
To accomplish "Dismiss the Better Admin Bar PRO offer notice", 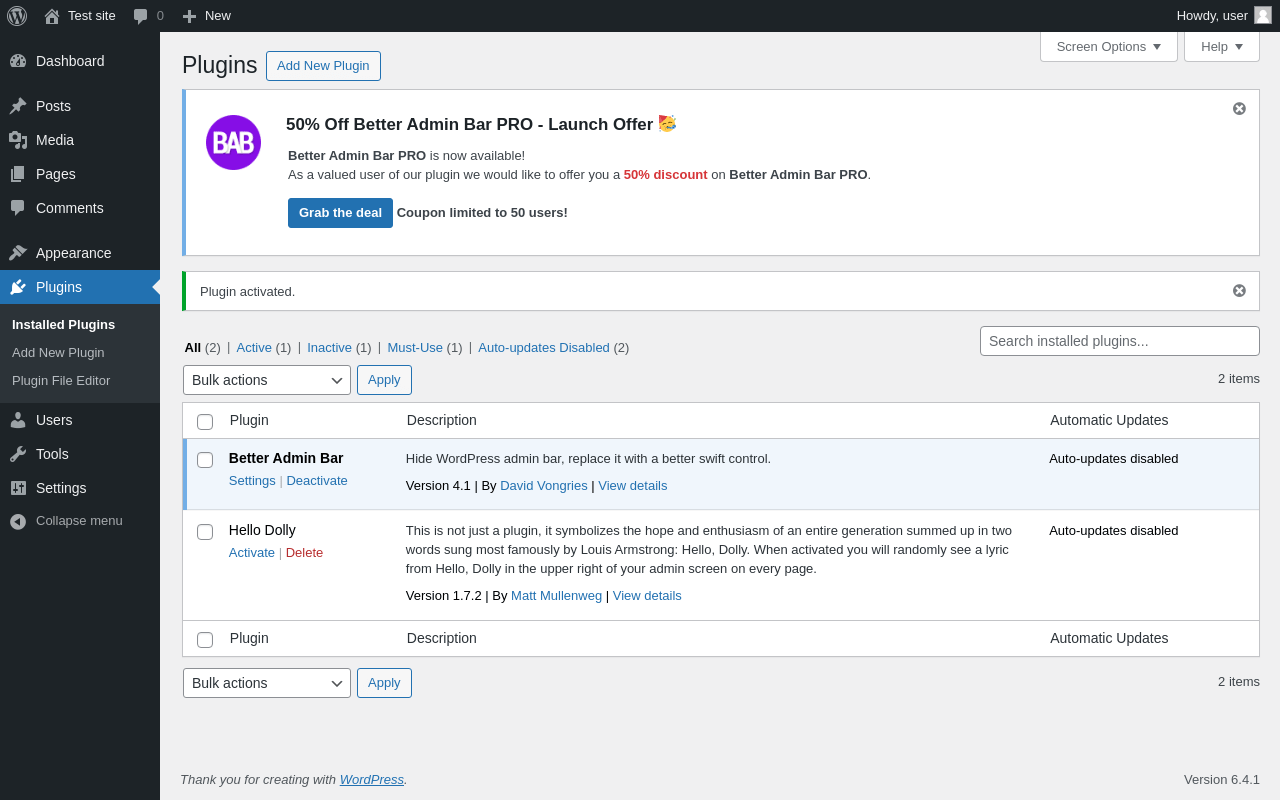I will coord(1239,108).
